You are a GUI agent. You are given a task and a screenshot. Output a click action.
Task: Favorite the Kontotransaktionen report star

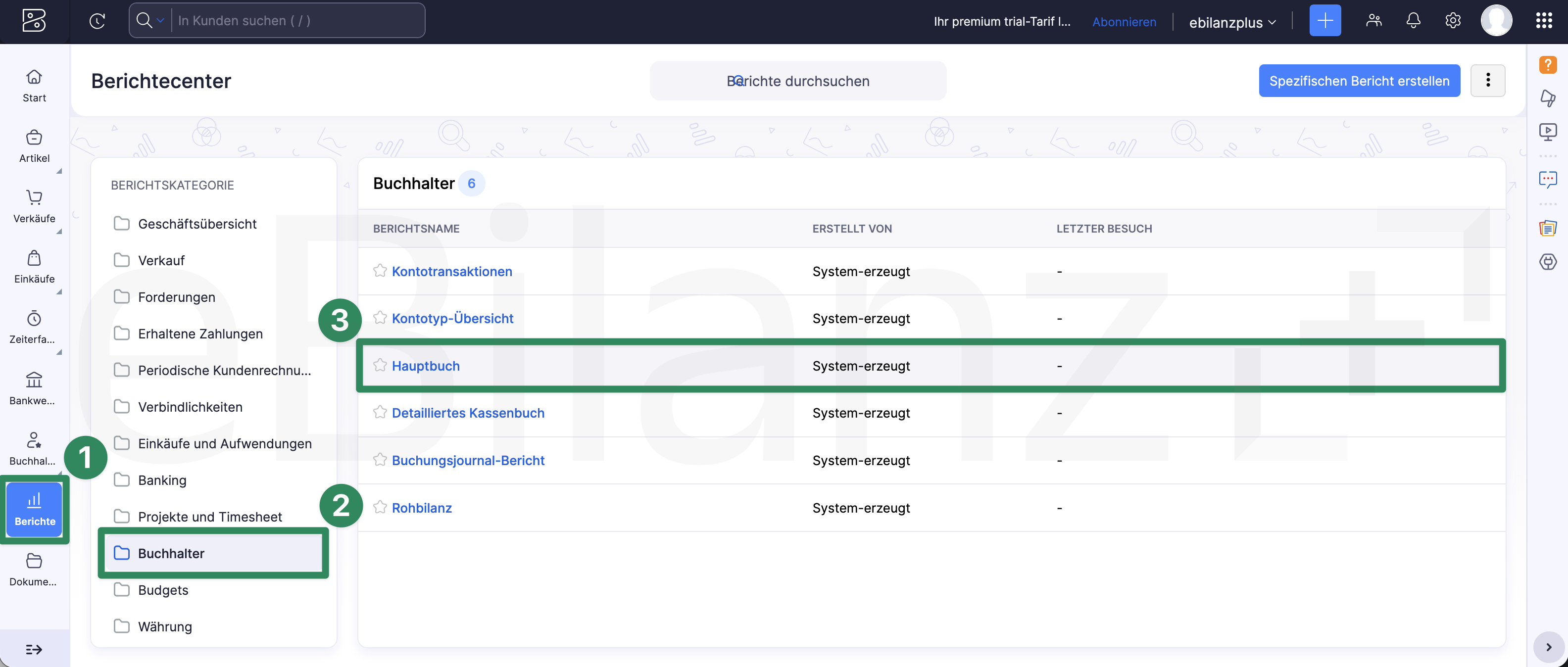point(380,271)
